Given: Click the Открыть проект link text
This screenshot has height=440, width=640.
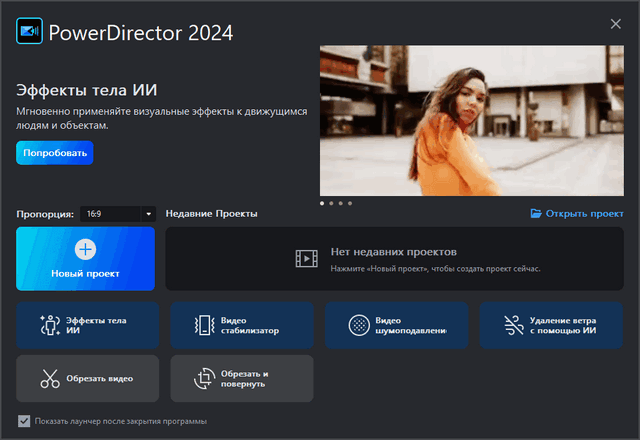Looking at the screenshot, I should coord(584,213).
